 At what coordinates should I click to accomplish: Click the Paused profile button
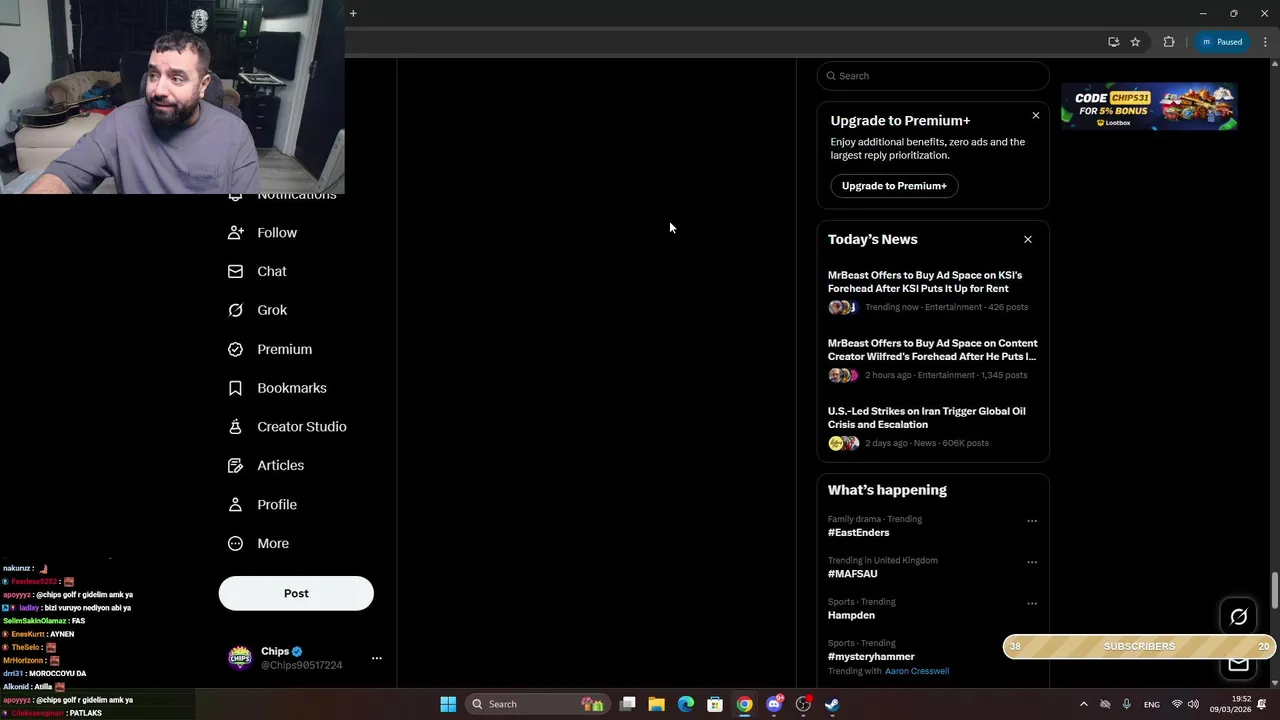pyautogui.click(x=1222, y=42)
